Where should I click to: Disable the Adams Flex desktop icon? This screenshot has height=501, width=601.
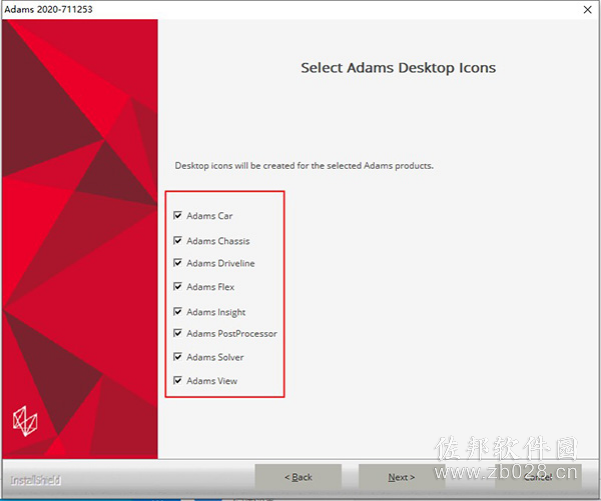(x=178, y=287)
